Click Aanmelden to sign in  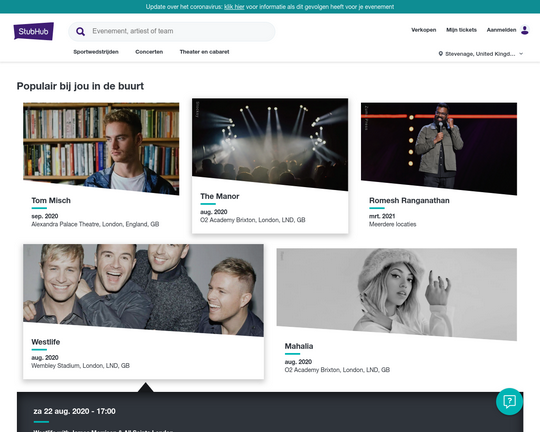click(501, 30)
